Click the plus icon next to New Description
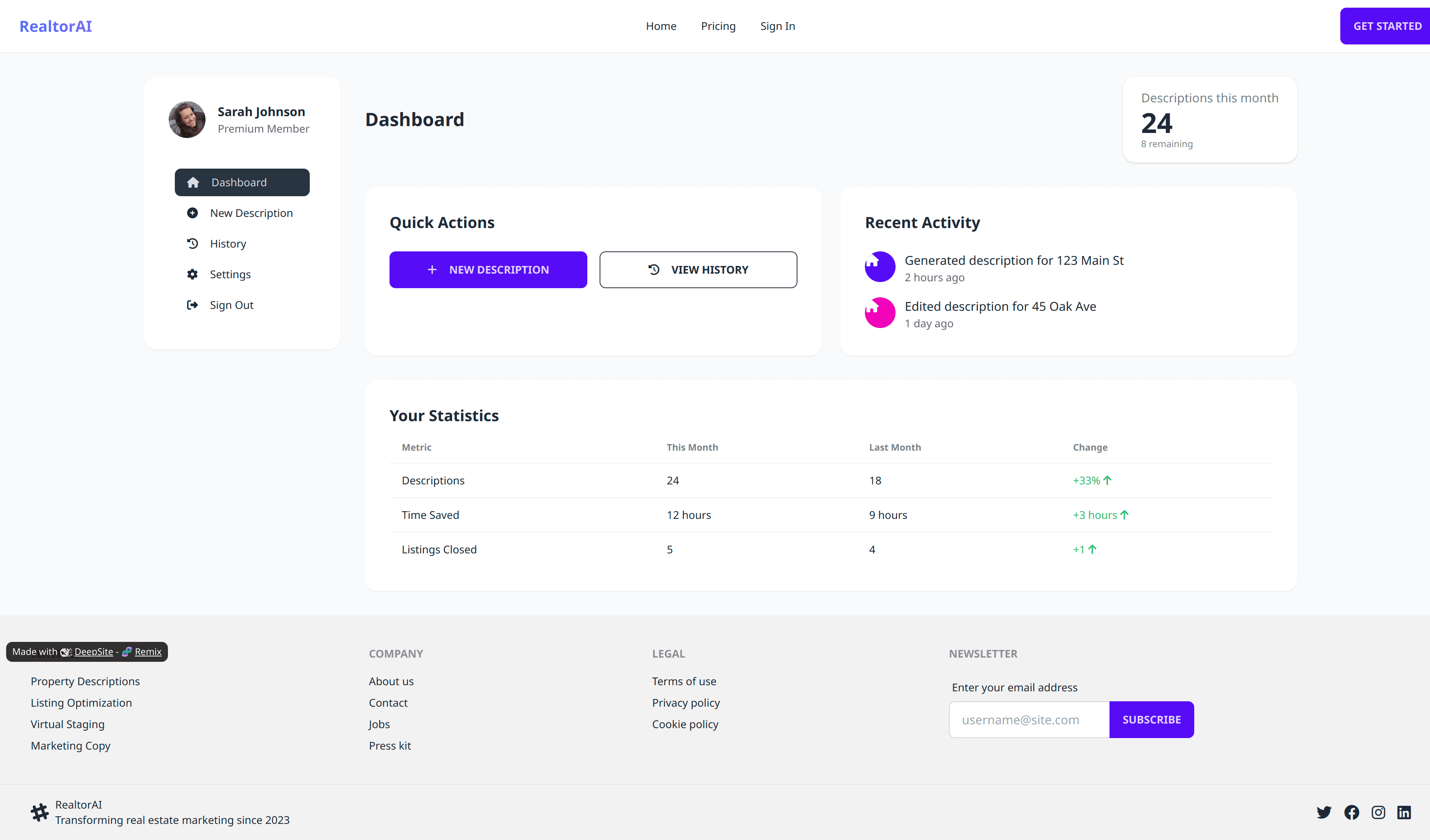Image resolution: width=1430 pixels, height=840 pixels. click(x=192, y=213)
